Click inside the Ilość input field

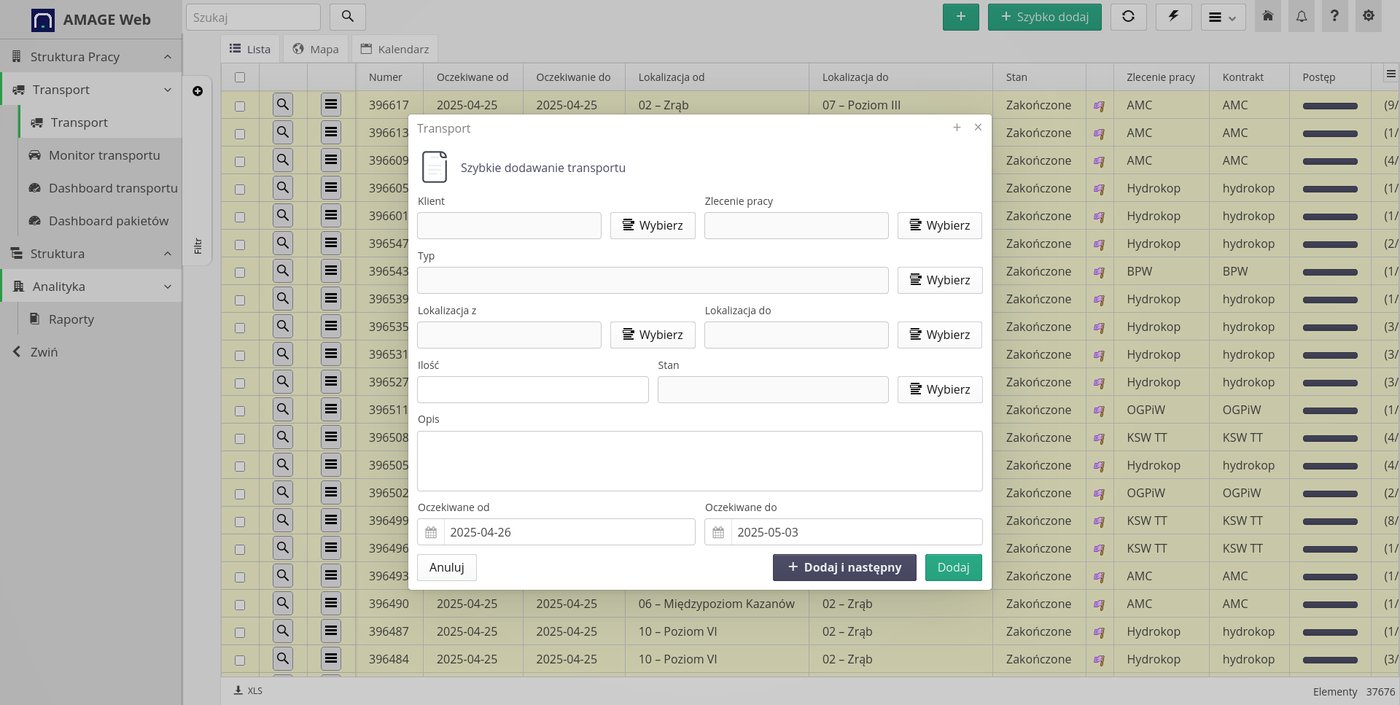533,389
